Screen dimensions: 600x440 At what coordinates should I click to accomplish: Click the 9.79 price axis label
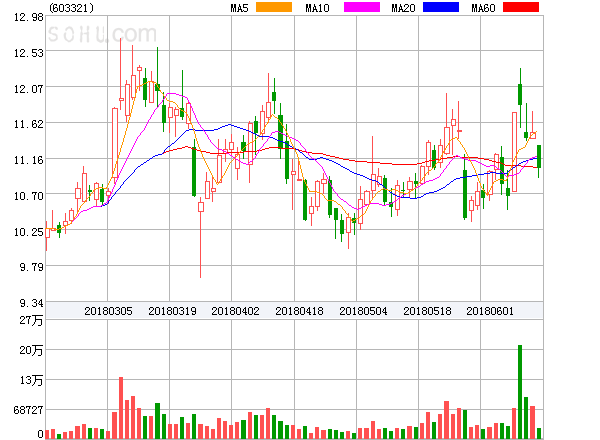(x=32, y=267)
